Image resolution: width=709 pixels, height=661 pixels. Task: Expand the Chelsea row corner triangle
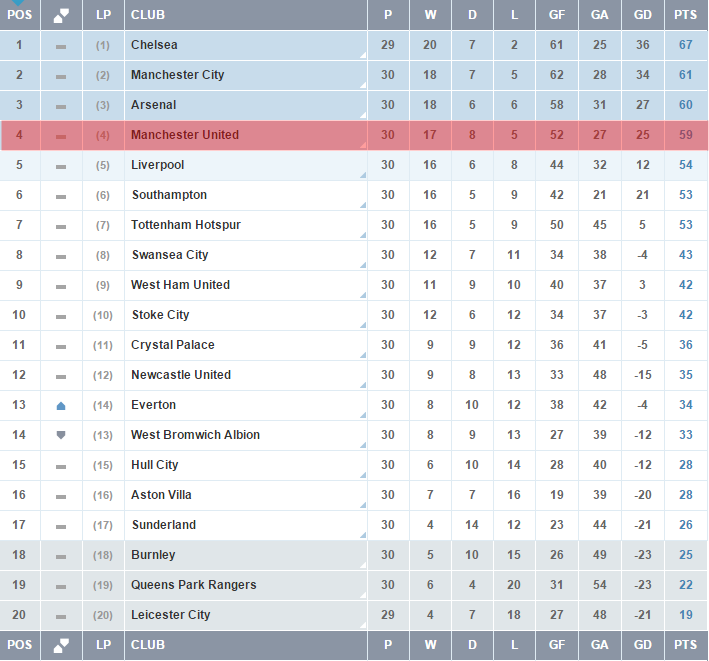click(x=362, y=56)
